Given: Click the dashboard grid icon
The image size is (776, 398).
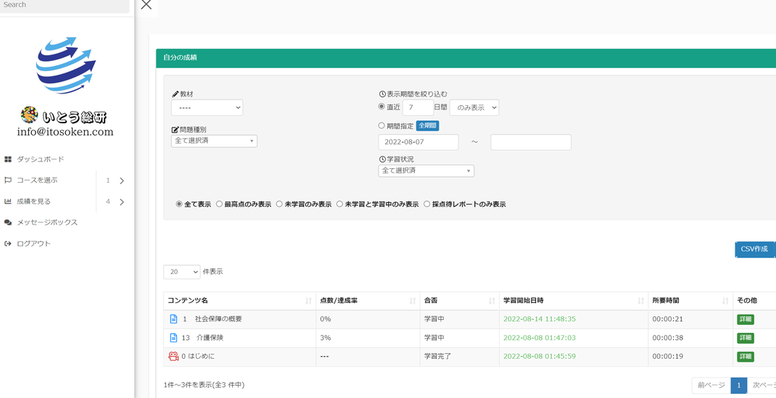Looking at the screenshot, I should point(7,159).
